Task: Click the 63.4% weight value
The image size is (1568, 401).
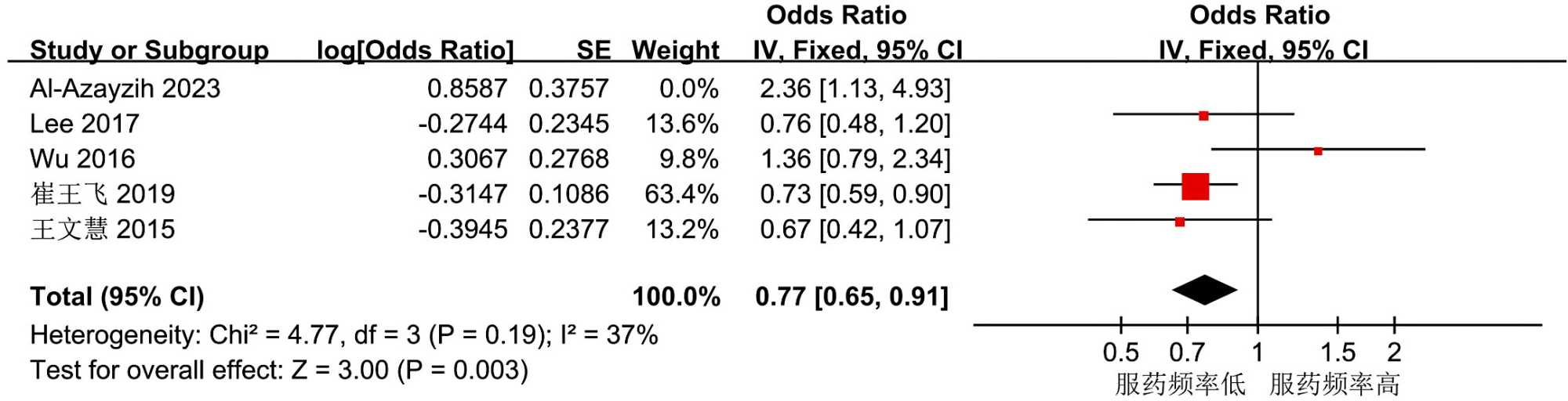Action: pos(681,194)
